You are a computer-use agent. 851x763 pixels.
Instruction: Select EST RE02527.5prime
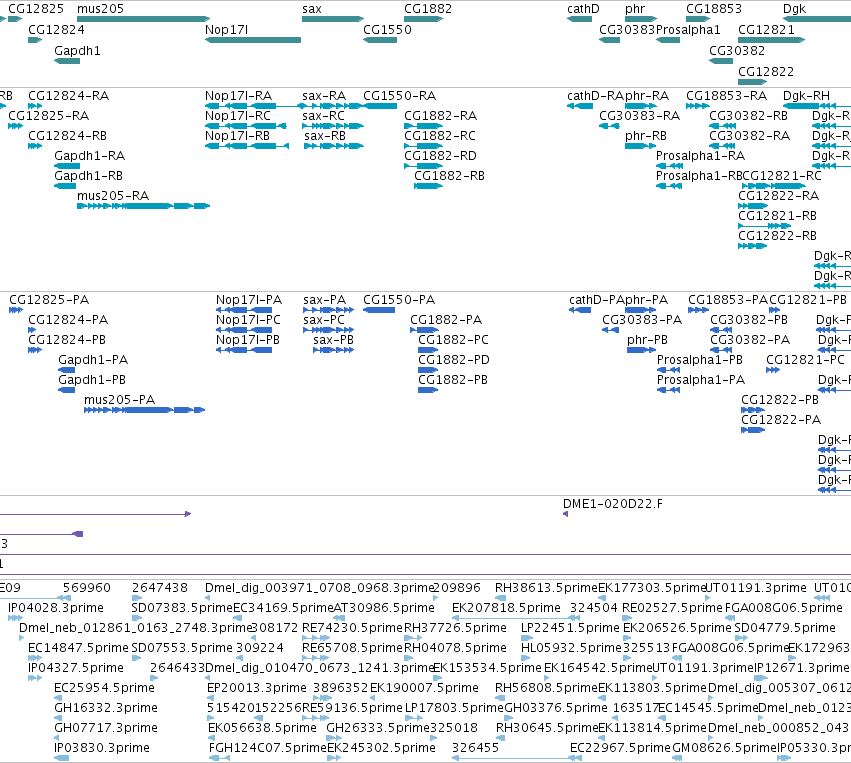pyautogui.click(x=672, y=607)
